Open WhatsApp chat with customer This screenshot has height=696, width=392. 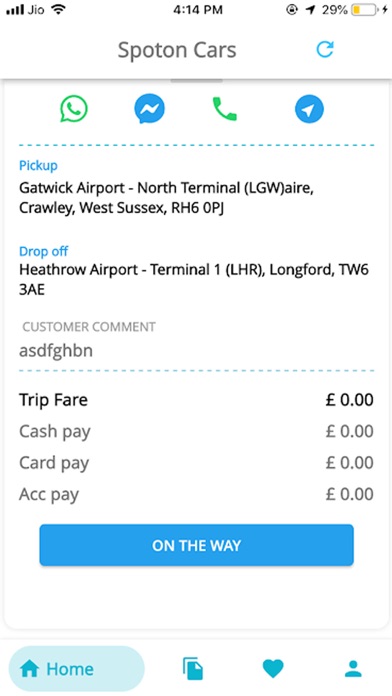pos(74,109)
